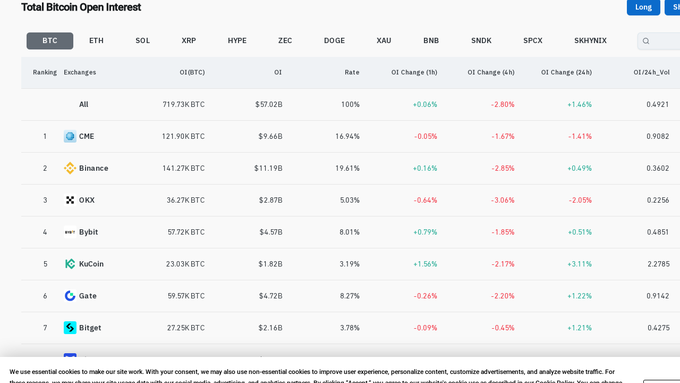Viewport: 680px width, 383px height.
Task: Click the Binance exchange logo icon
Action: tap(70, 168)
